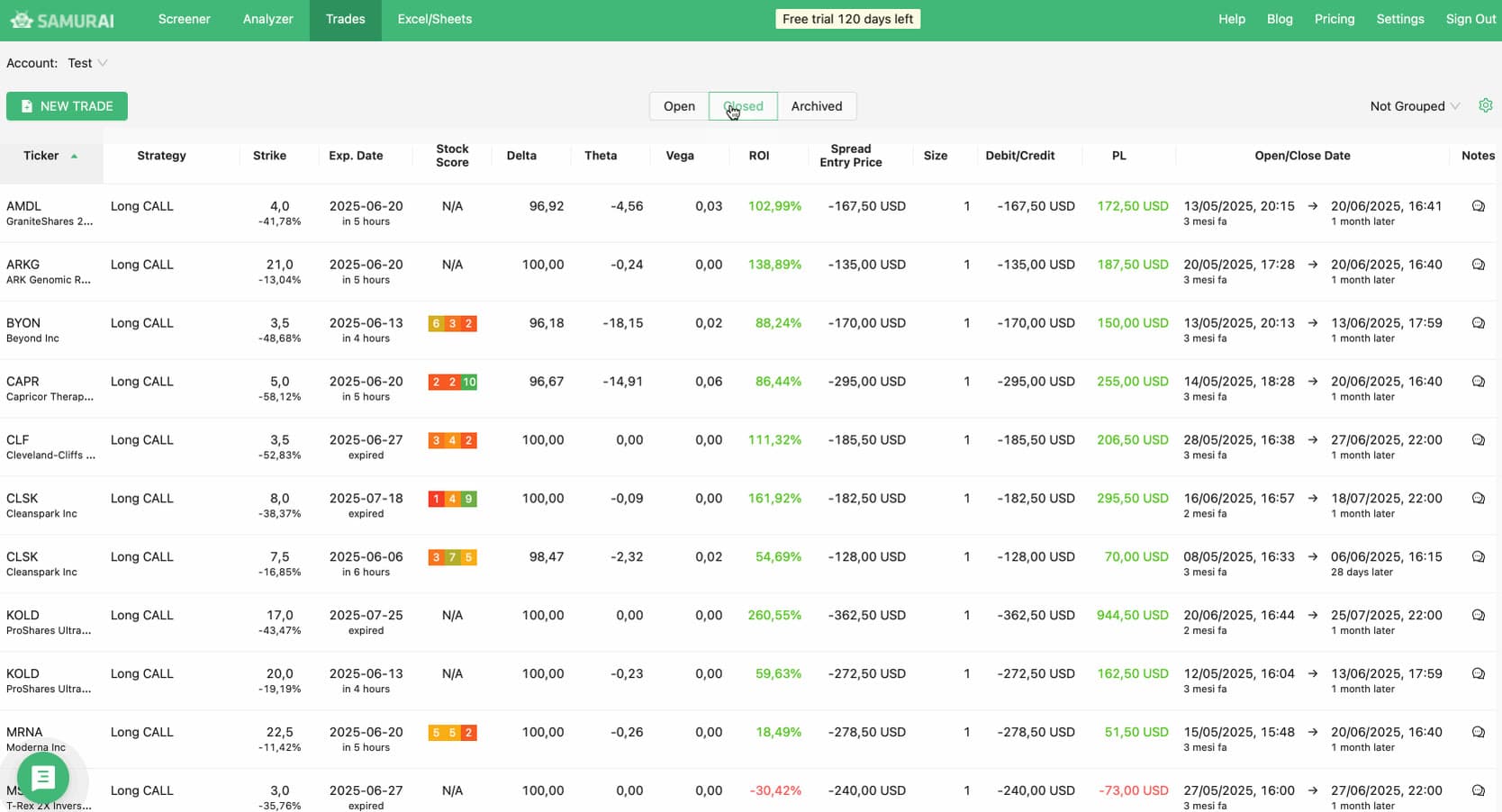This screenshot has width=1502, height=812.
Task: Go to the Screener tab
Action: coord(184,19)
